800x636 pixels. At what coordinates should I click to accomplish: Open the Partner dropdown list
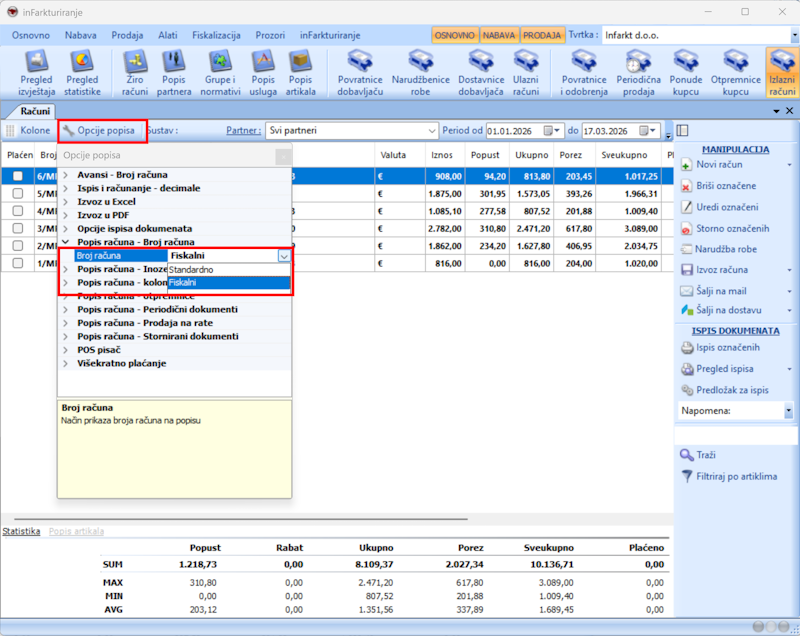click(431, 131)
